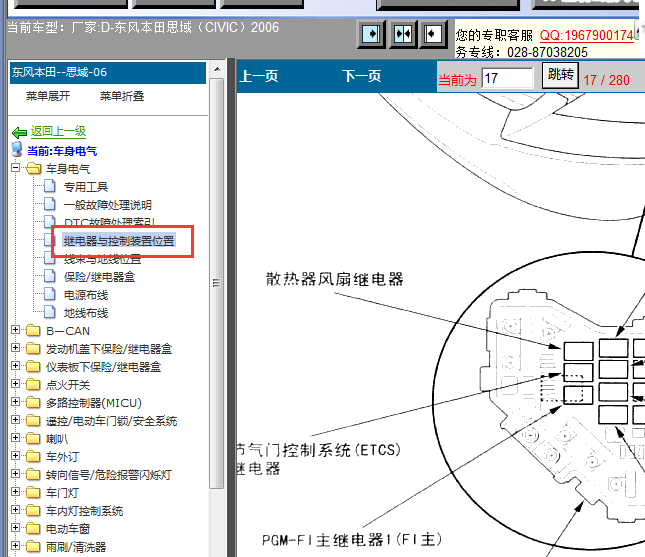The width and height of the screenshot is (645, 557).
Task: Select the 保险/继电器盒 tree item
Action: click(x=100, y=277)
